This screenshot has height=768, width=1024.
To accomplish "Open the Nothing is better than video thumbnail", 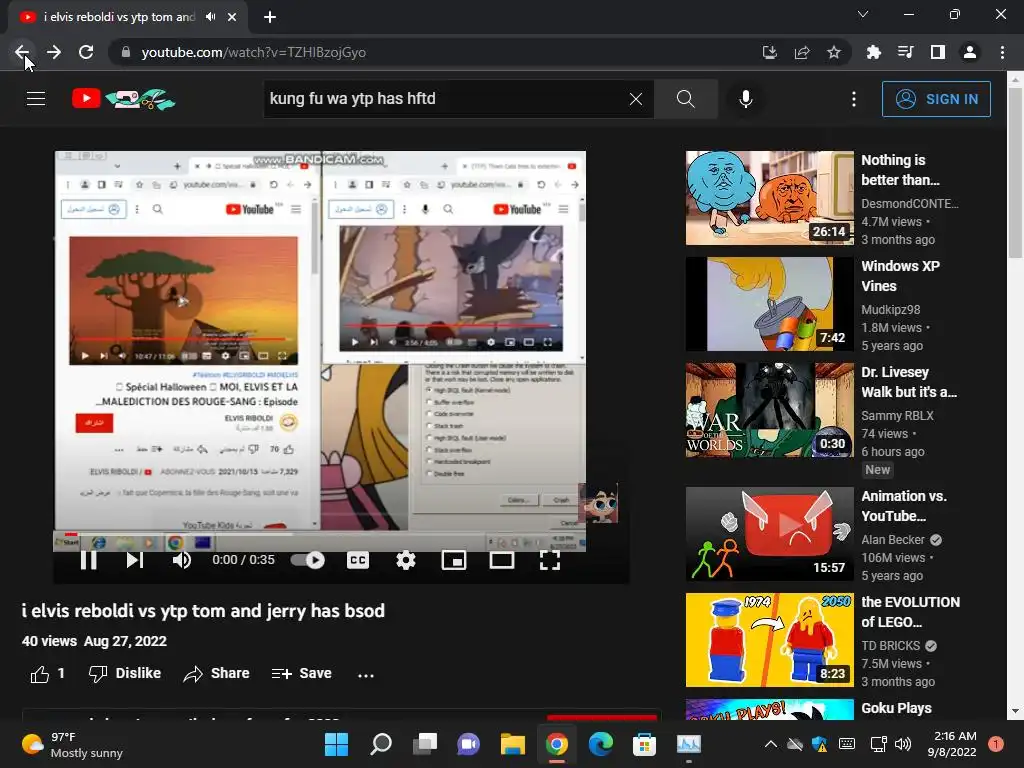I will [x=769, y=198].
